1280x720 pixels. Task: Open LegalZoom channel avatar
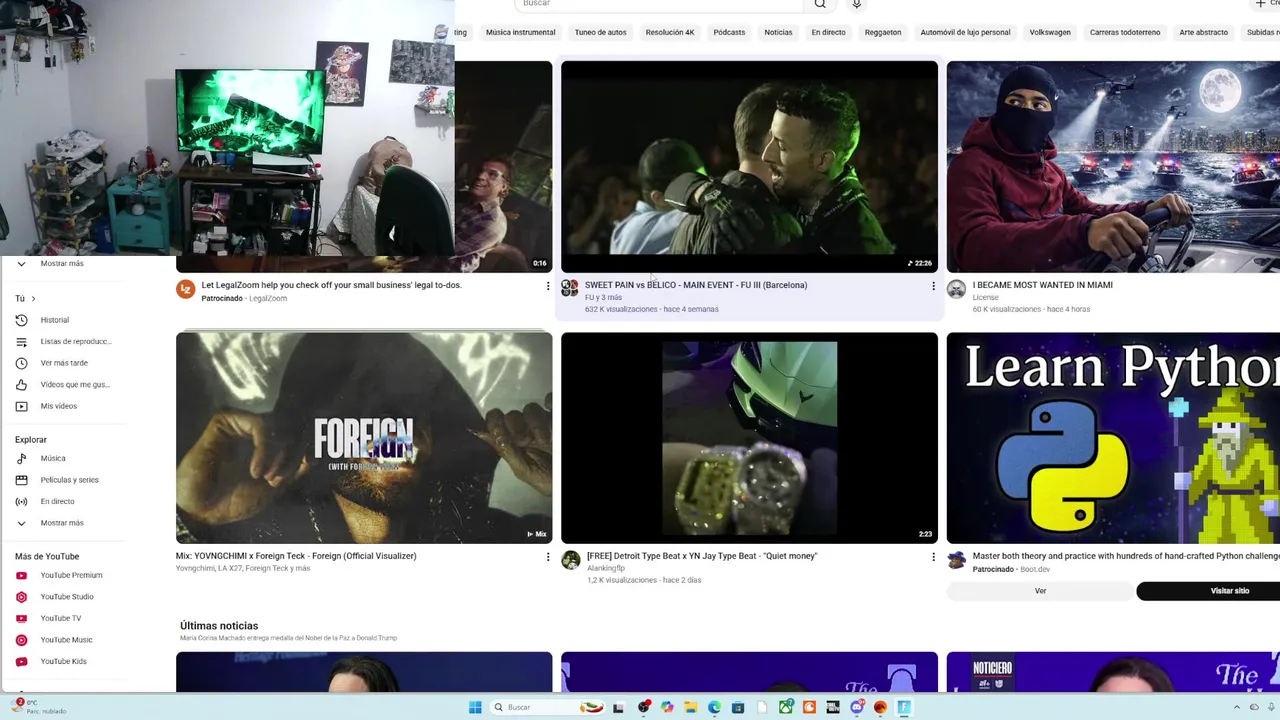coord(185,289)
